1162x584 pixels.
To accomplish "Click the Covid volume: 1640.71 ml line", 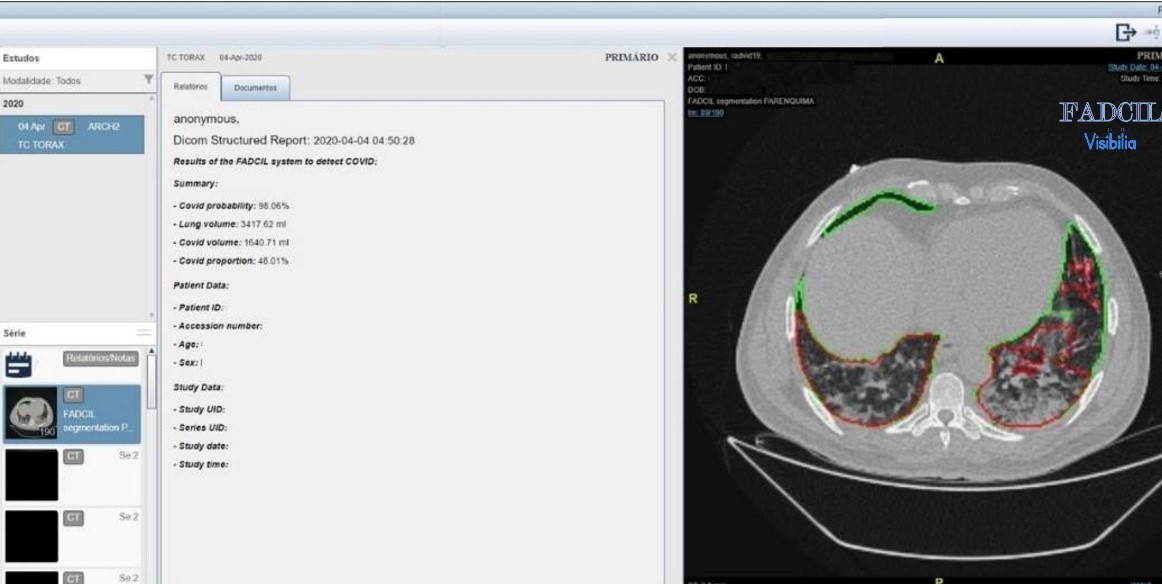I will (x=230, y=242).
